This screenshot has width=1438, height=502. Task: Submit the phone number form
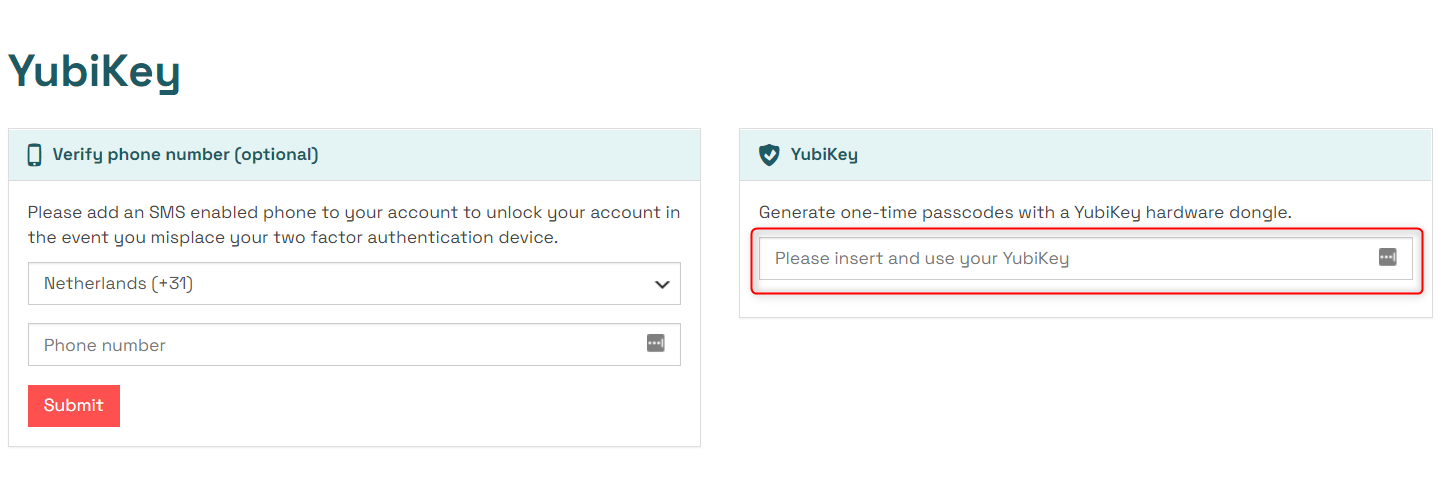74,406
